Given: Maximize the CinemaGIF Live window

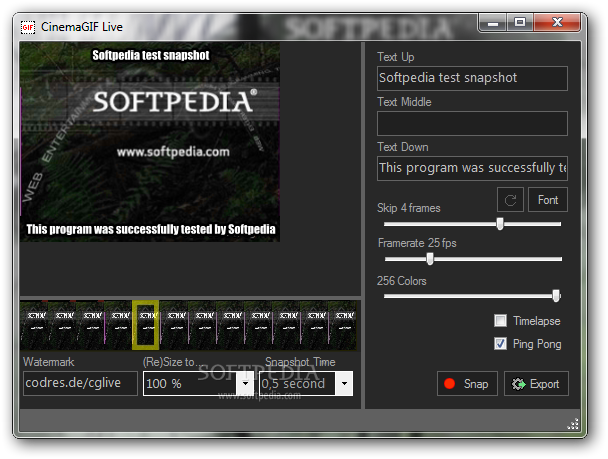Looking at the screenshot, I should tap(520, 22).
